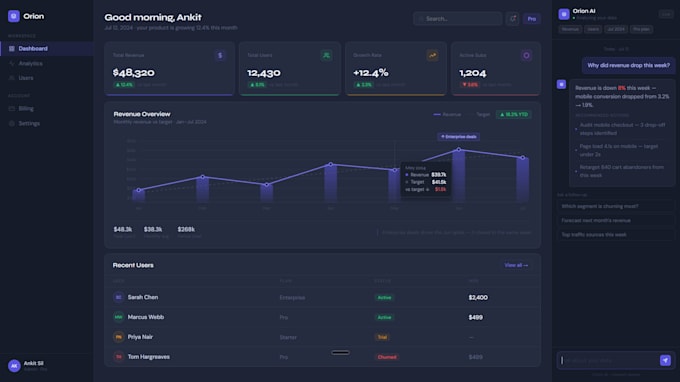Toggle the Revenue legend in chart

click(447, 114)
